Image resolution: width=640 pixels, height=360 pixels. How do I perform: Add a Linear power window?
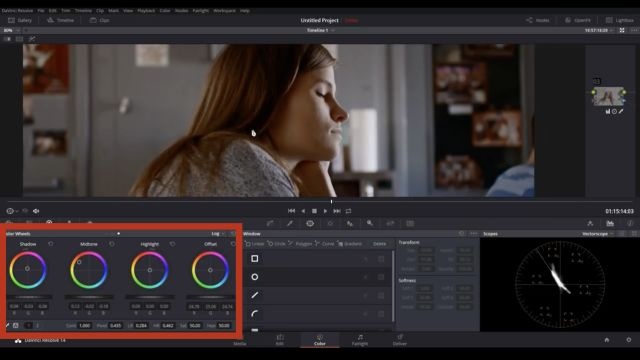(x=255, y=244)
